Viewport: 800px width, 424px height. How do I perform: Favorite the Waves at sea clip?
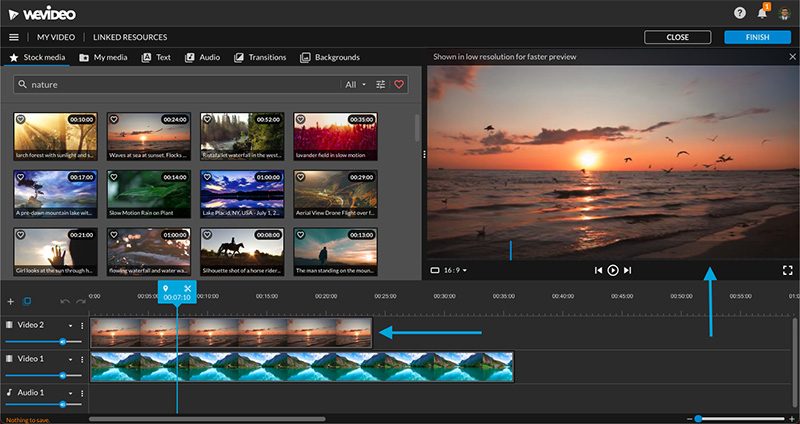point(115,120)
